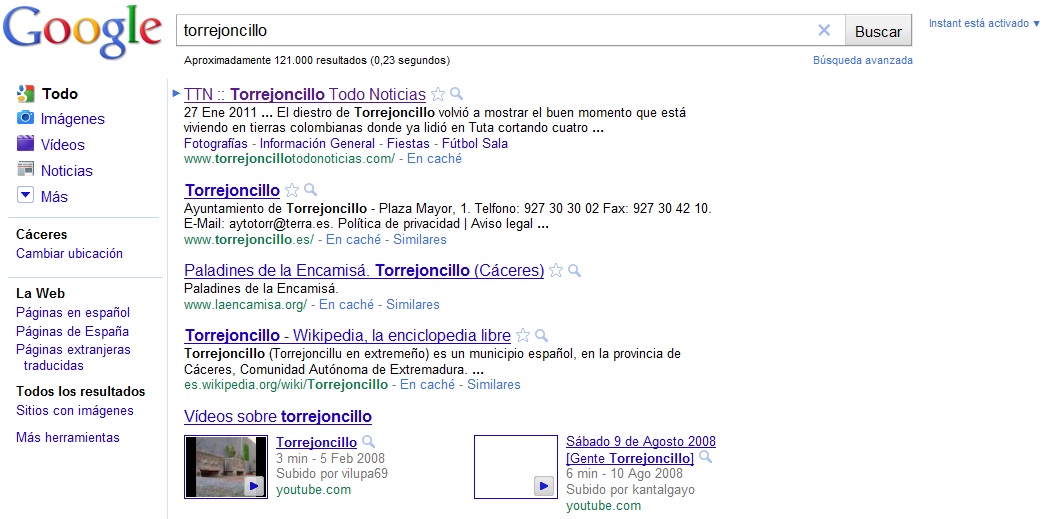
Task: Open En caché for torrejoncillotodonoticias.com
Action: [435, 159]
